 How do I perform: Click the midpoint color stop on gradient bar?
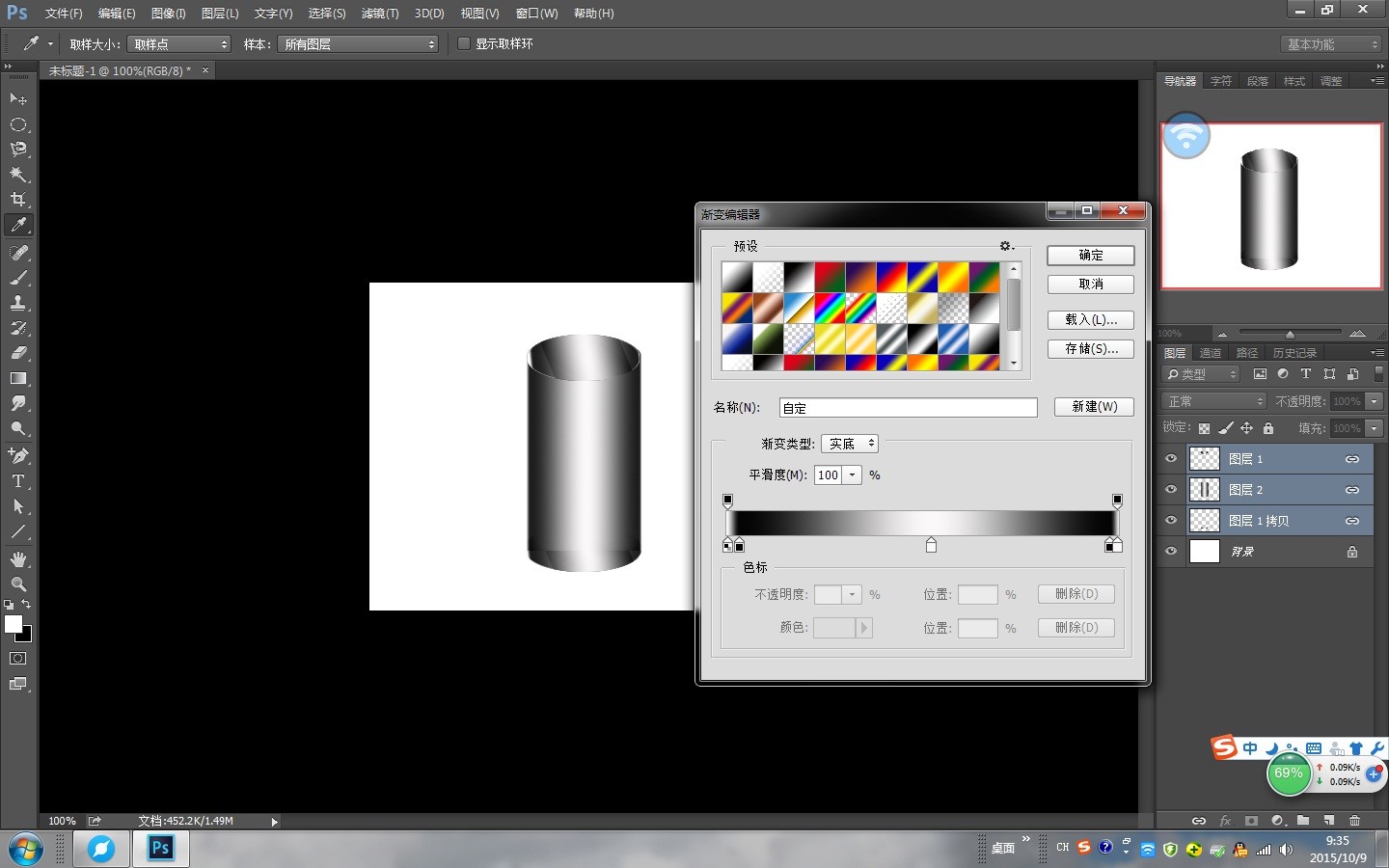(931, 546)
